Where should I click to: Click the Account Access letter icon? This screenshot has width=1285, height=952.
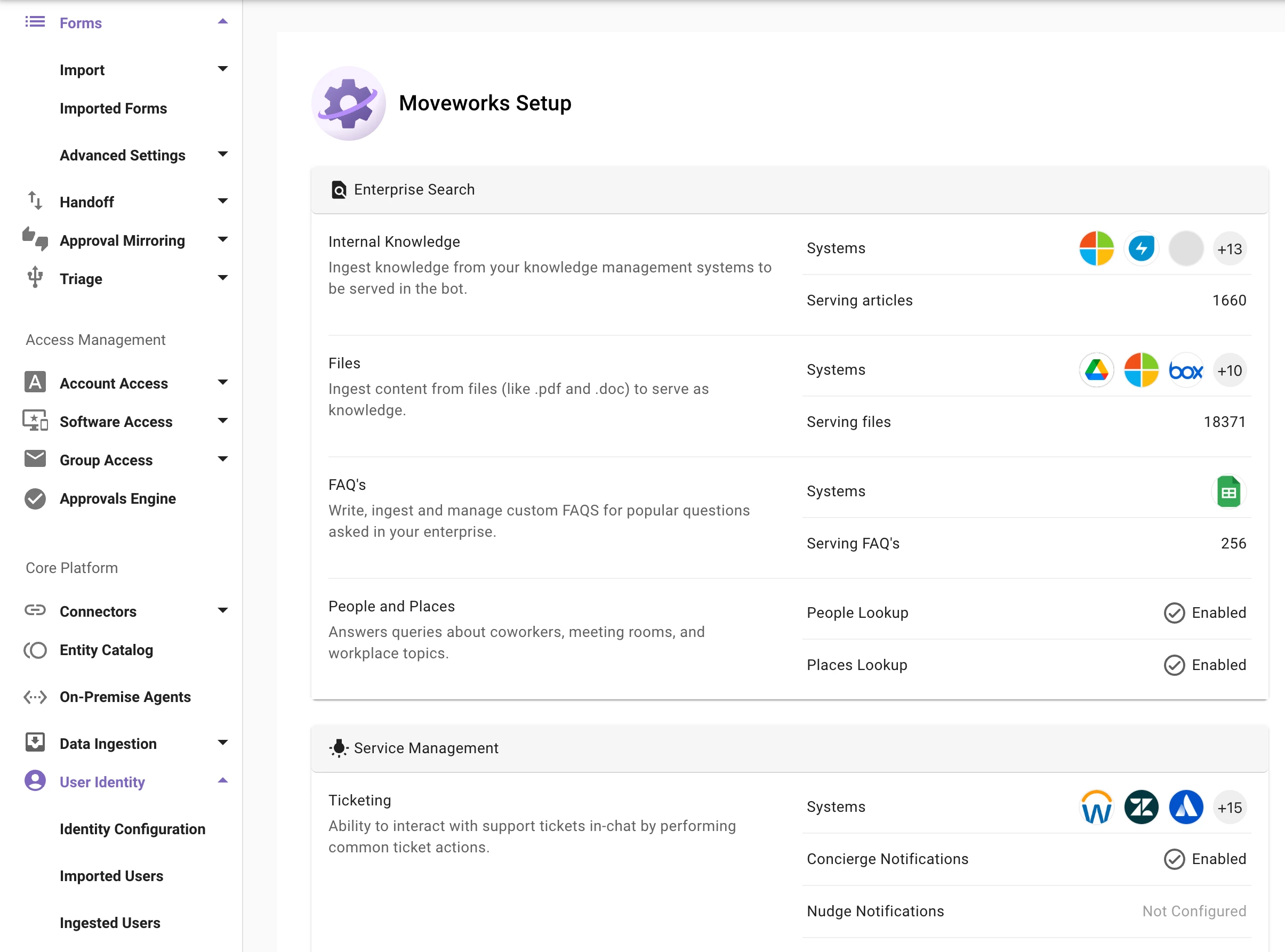pos(35,383)
